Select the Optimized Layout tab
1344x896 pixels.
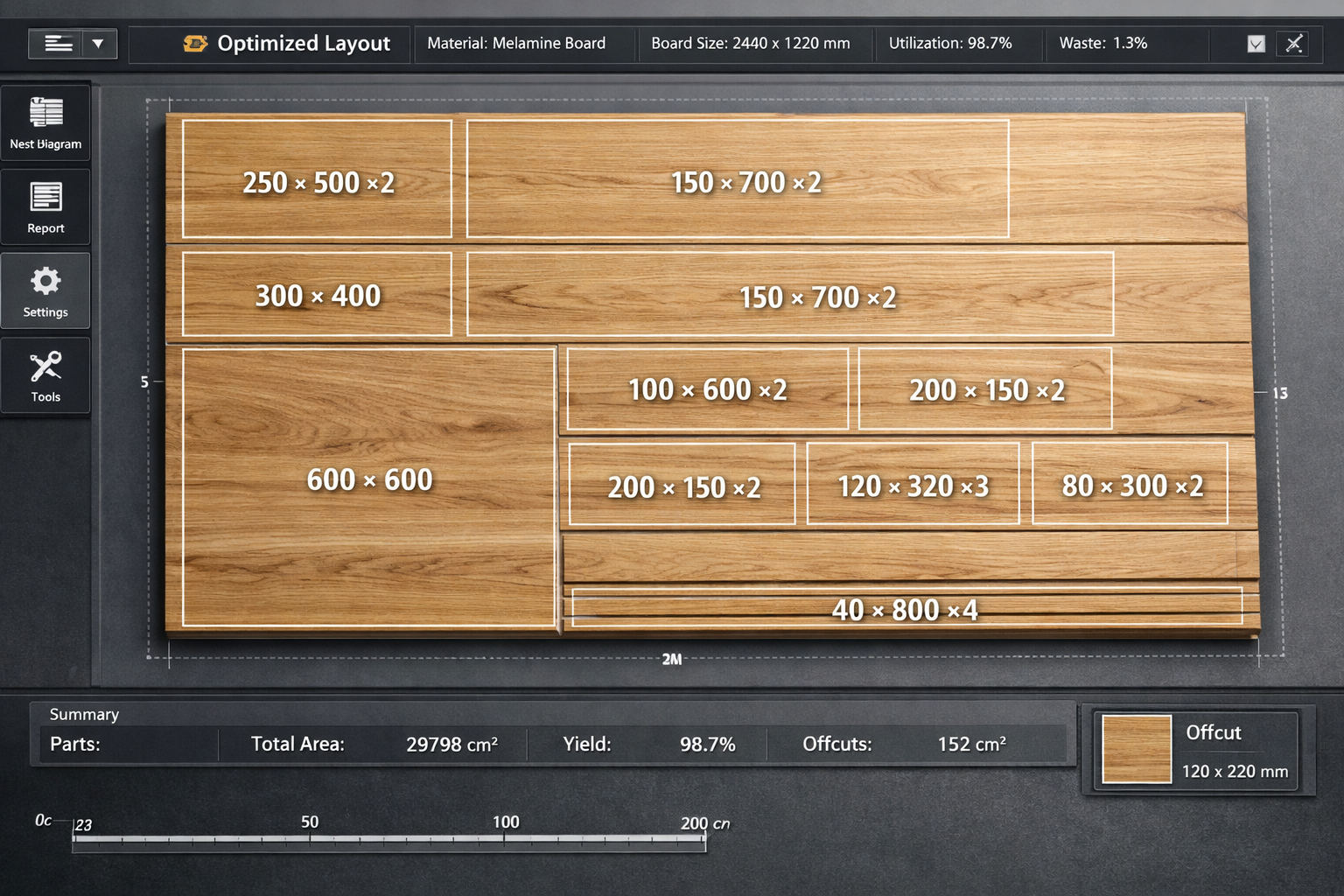[x=287, y=44]
